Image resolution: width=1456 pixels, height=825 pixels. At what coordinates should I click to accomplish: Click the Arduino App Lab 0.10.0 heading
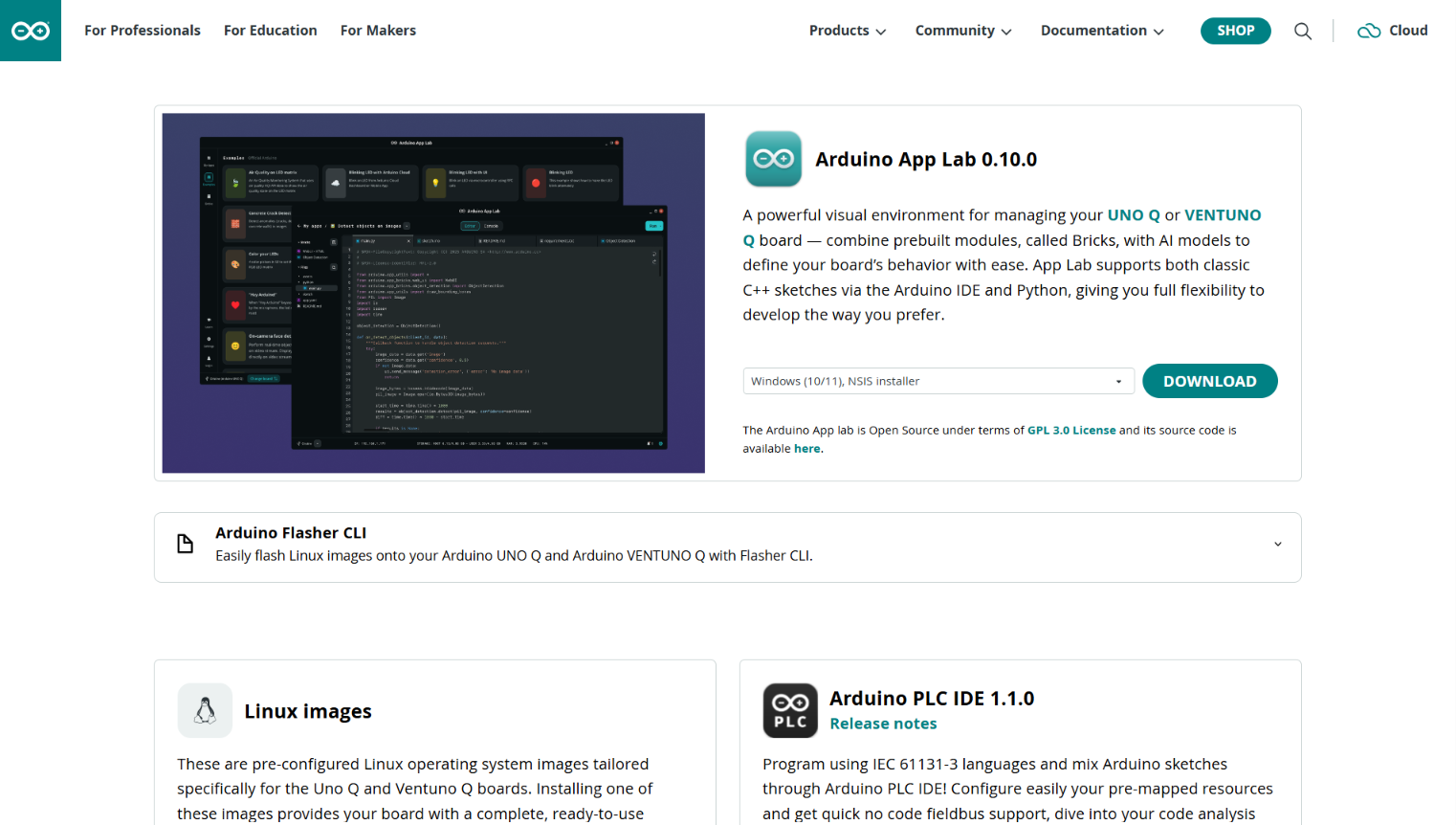pyautogui.click(x=926, y=160)
